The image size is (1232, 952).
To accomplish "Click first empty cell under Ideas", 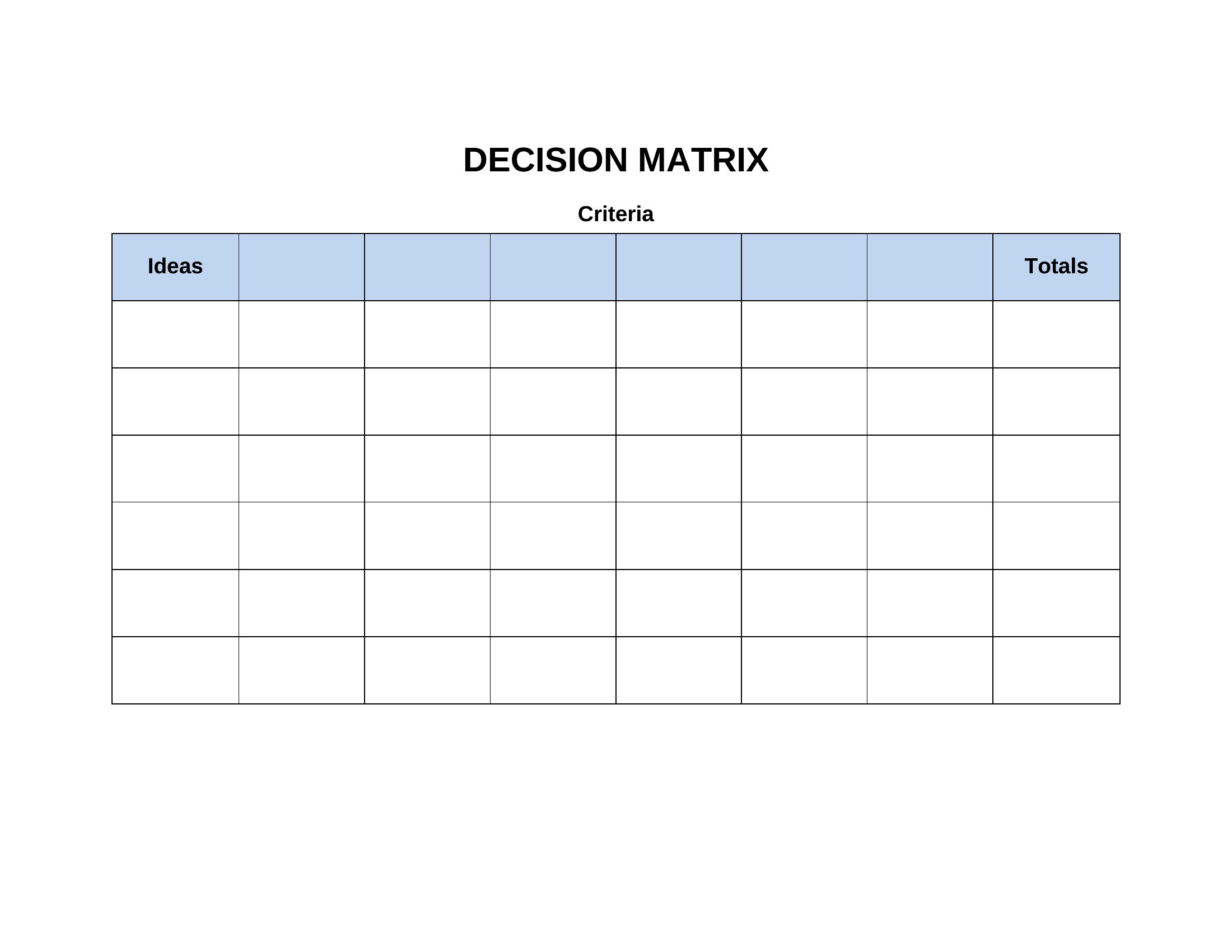I will (x=175, y=334).
